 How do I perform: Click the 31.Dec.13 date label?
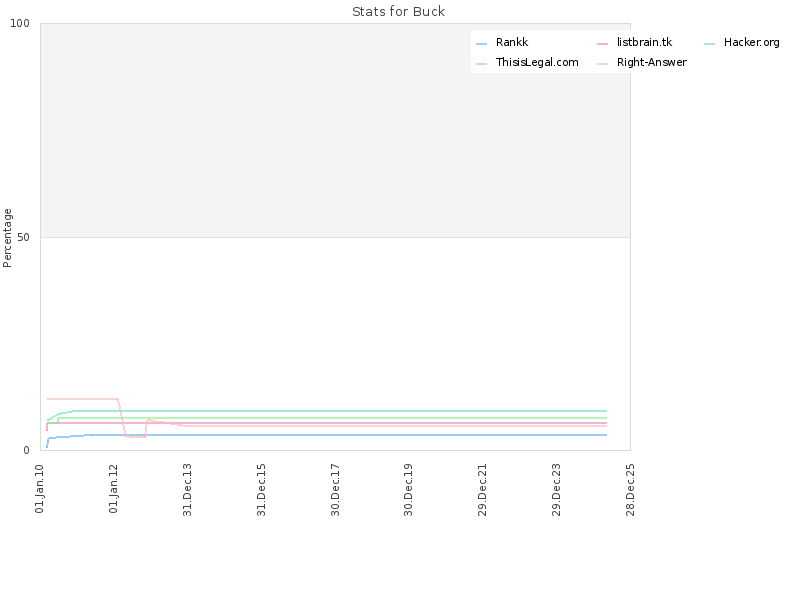(x=187, y=489)
